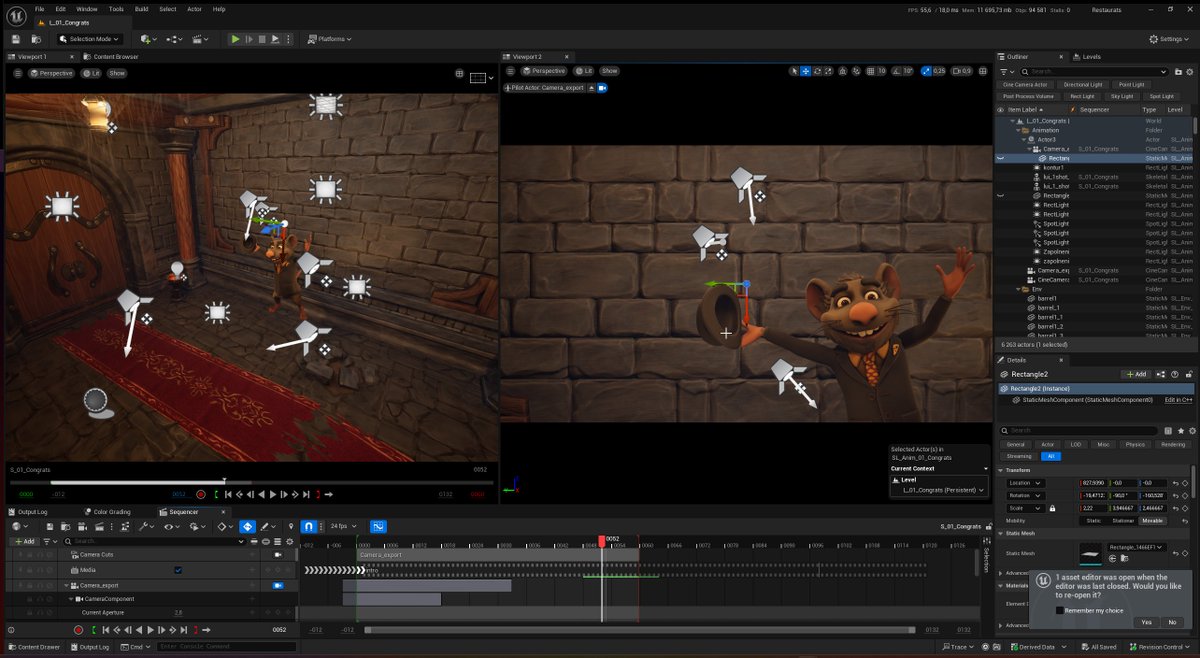Image resolution: width=1200 pixels, height=658 pixels.
Task: Select the Rendering filter in Details
Action: (x=1173, y=444)
